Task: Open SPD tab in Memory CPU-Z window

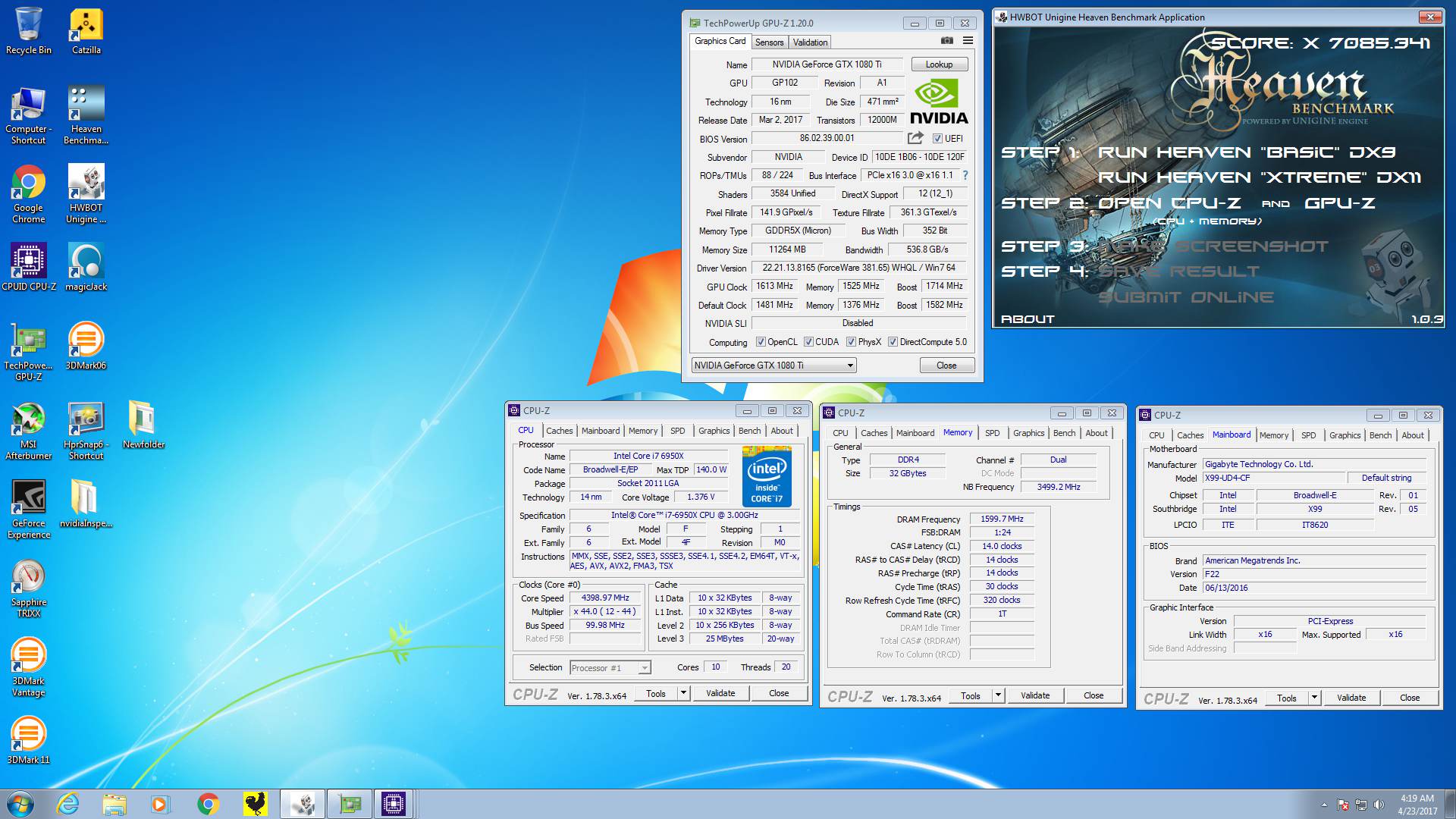Action: [x=992, y=433]
